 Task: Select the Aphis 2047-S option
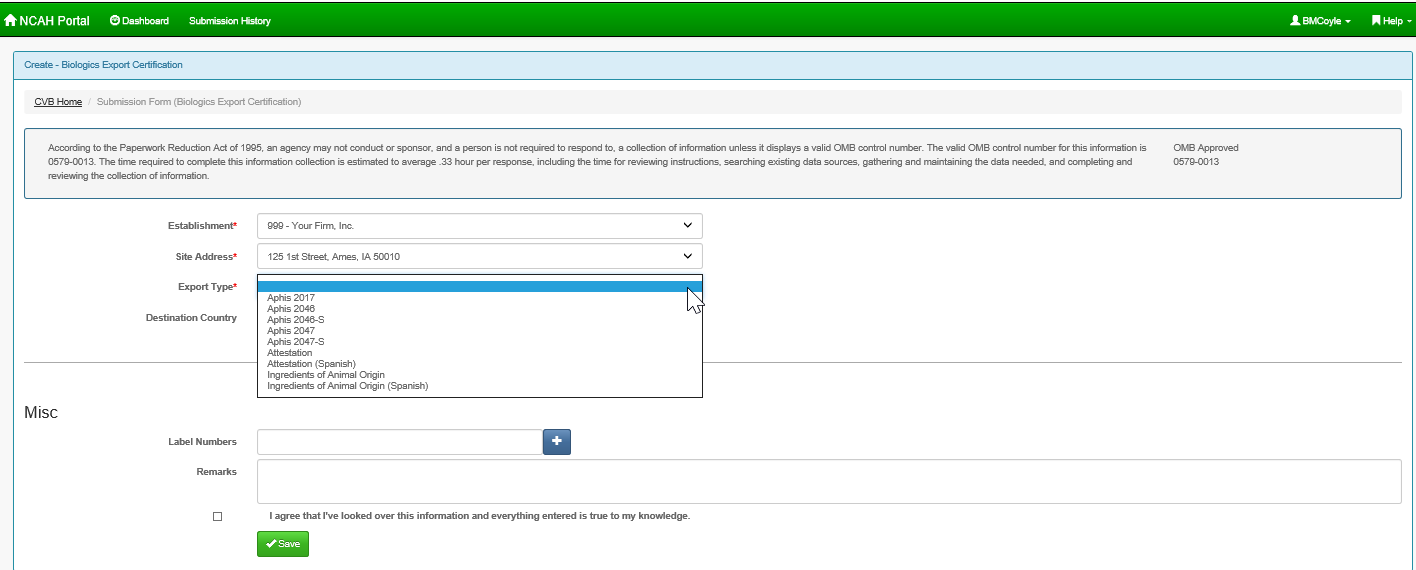click(x=295, y=342)
